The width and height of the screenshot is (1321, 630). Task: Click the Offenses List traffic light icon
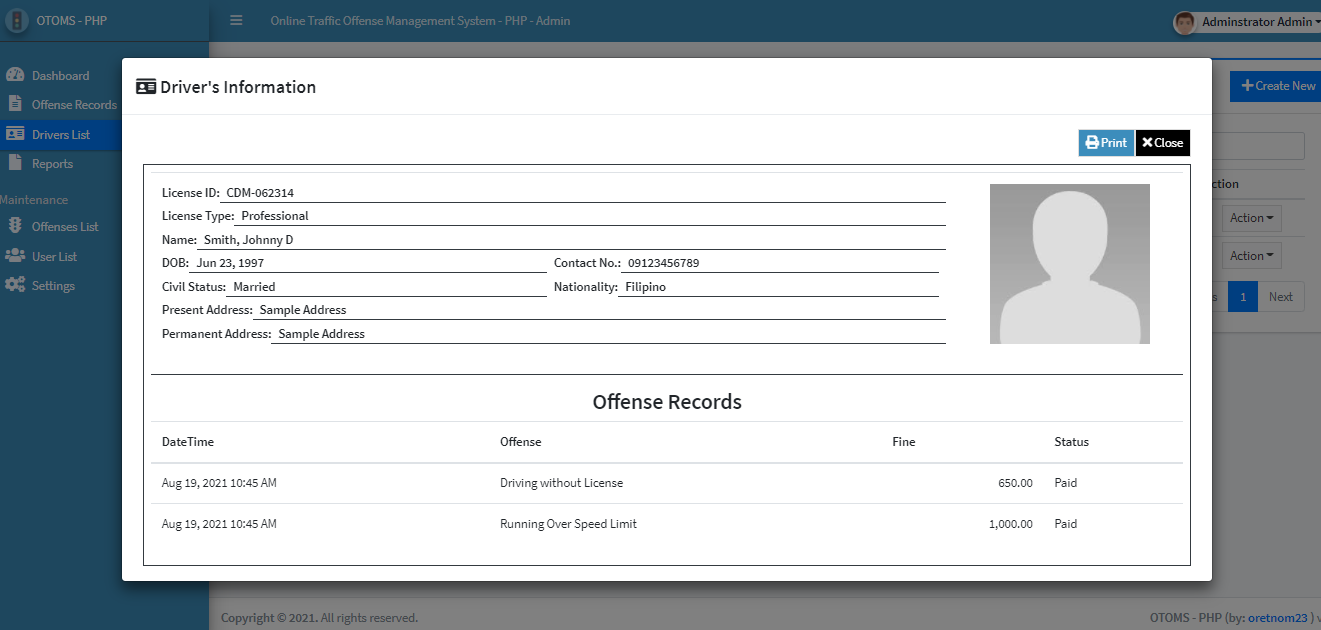(15, 226)
